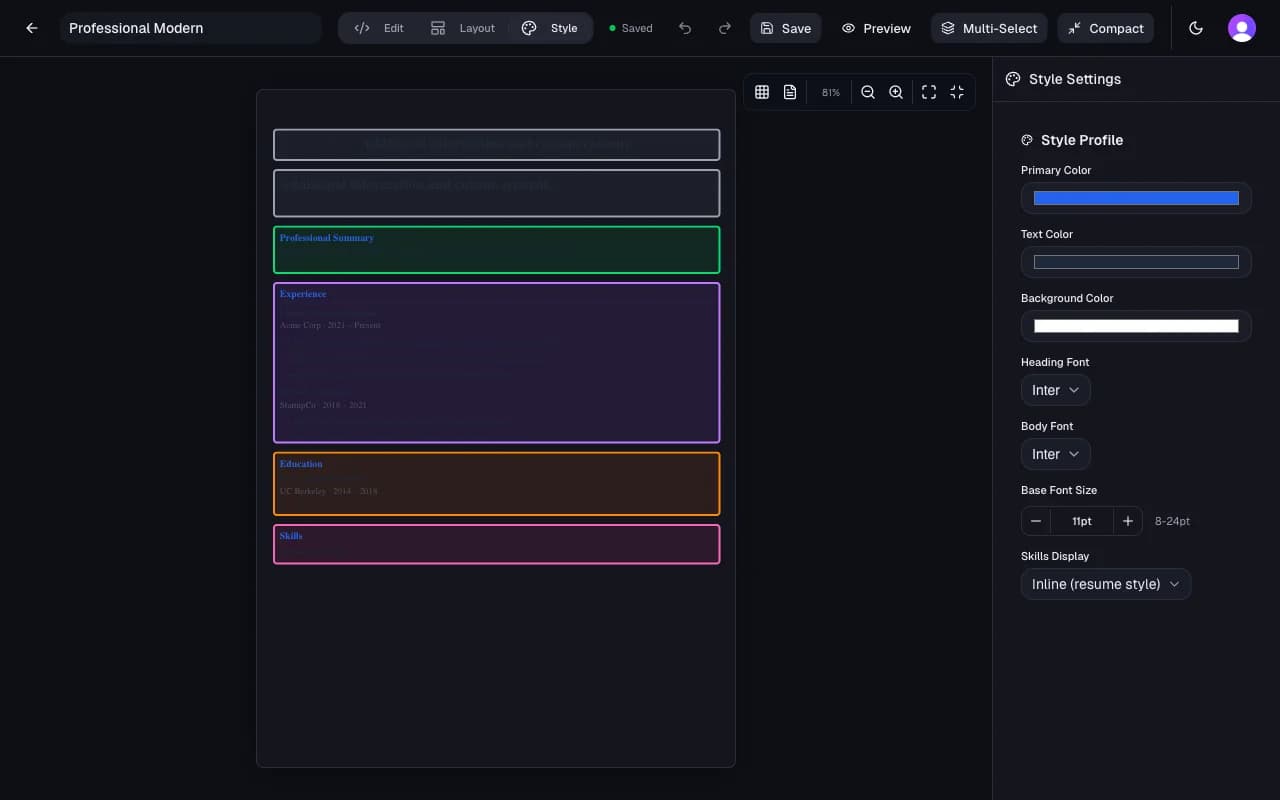The image size is (1280, 800).
Task: Click the Saved status indicator
Action: tap(631, 28)
